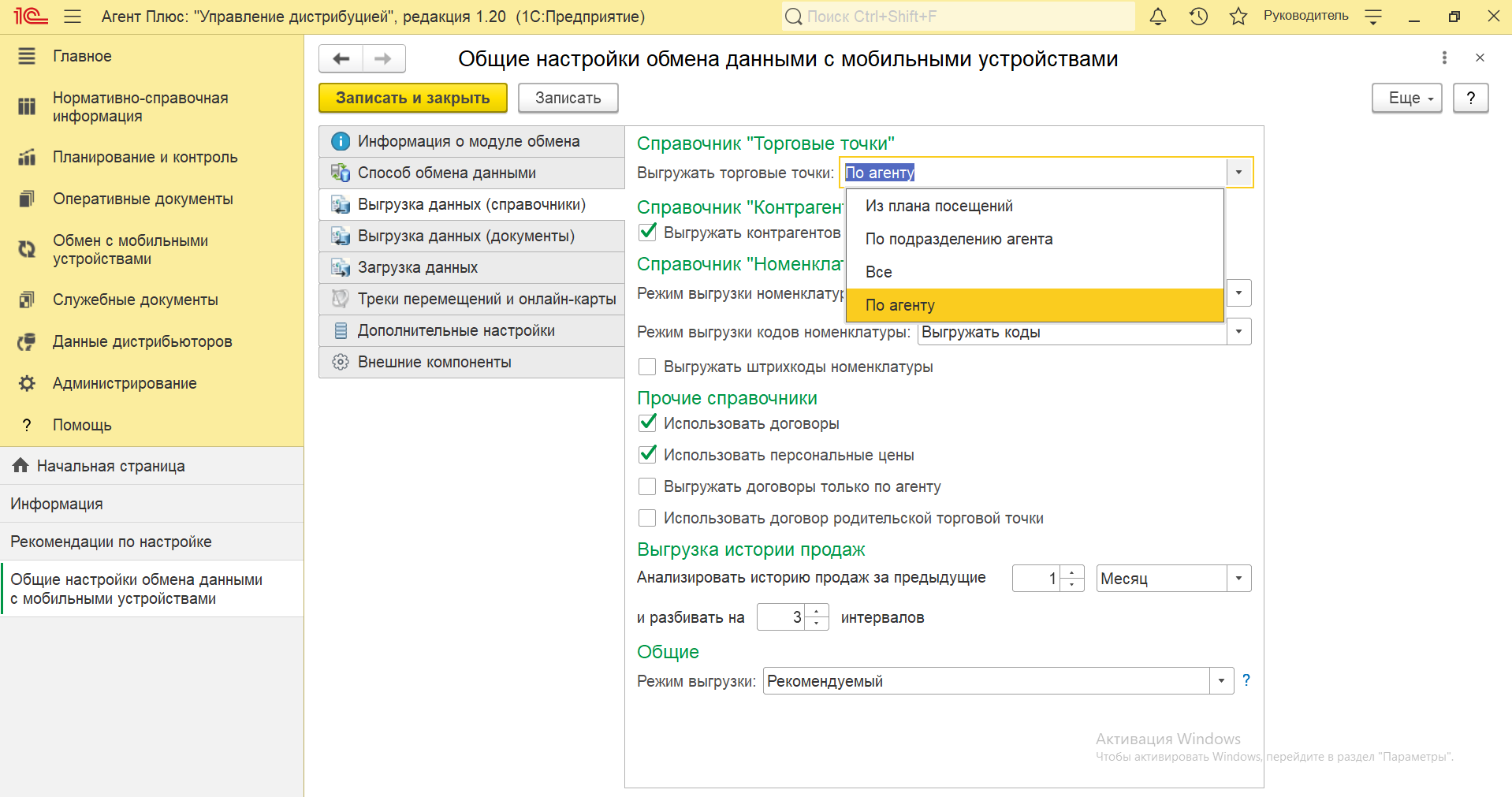The width and height of the screenshot is (1512, 797).
Task: Click the Данные дистрибьюторов icon
Action: point(27,341)
